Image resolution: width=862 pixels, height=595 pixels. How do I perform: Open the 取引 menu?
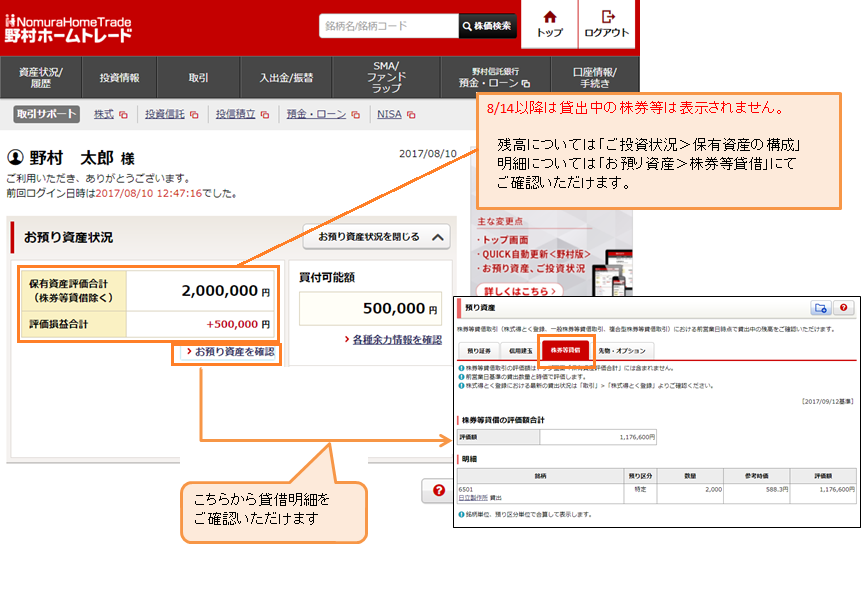click(x=198, y=78)
